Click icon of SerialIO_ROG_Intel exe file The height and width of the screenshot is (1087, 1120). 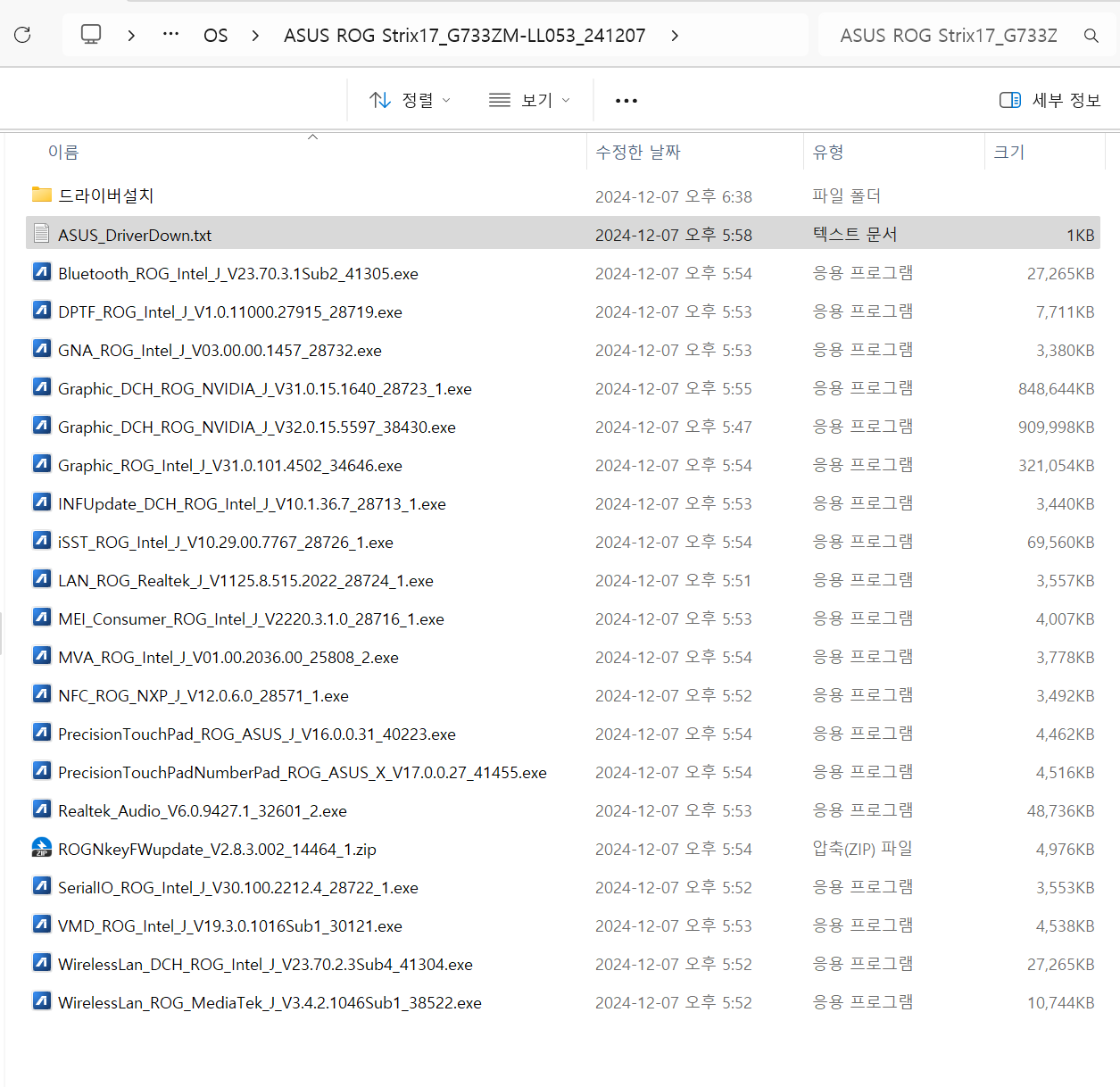(42, 886)
